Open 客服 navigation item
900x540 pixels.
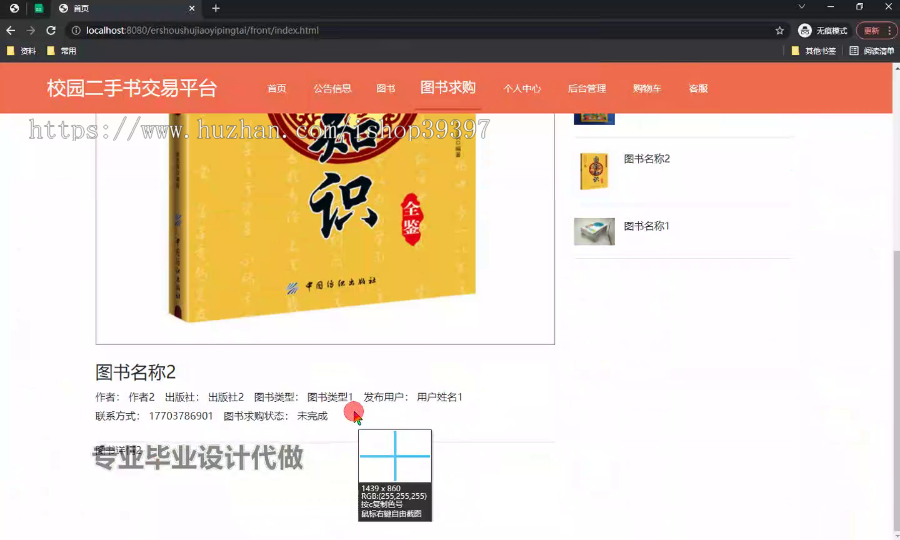tap(698, 88)
